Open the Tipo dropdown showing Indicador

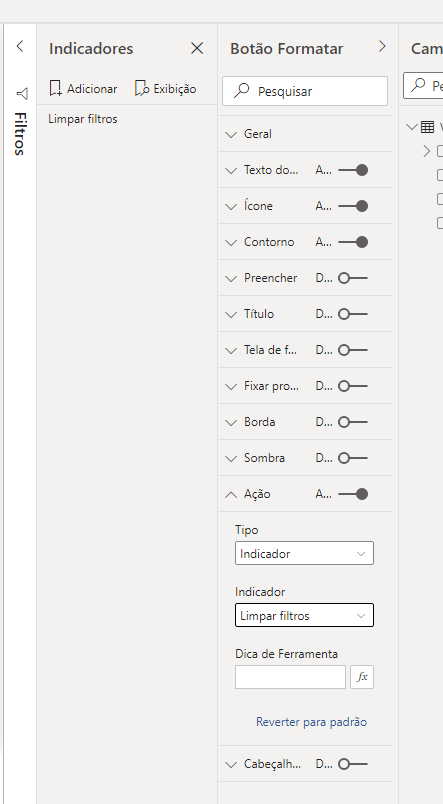[x=304, y=553]
